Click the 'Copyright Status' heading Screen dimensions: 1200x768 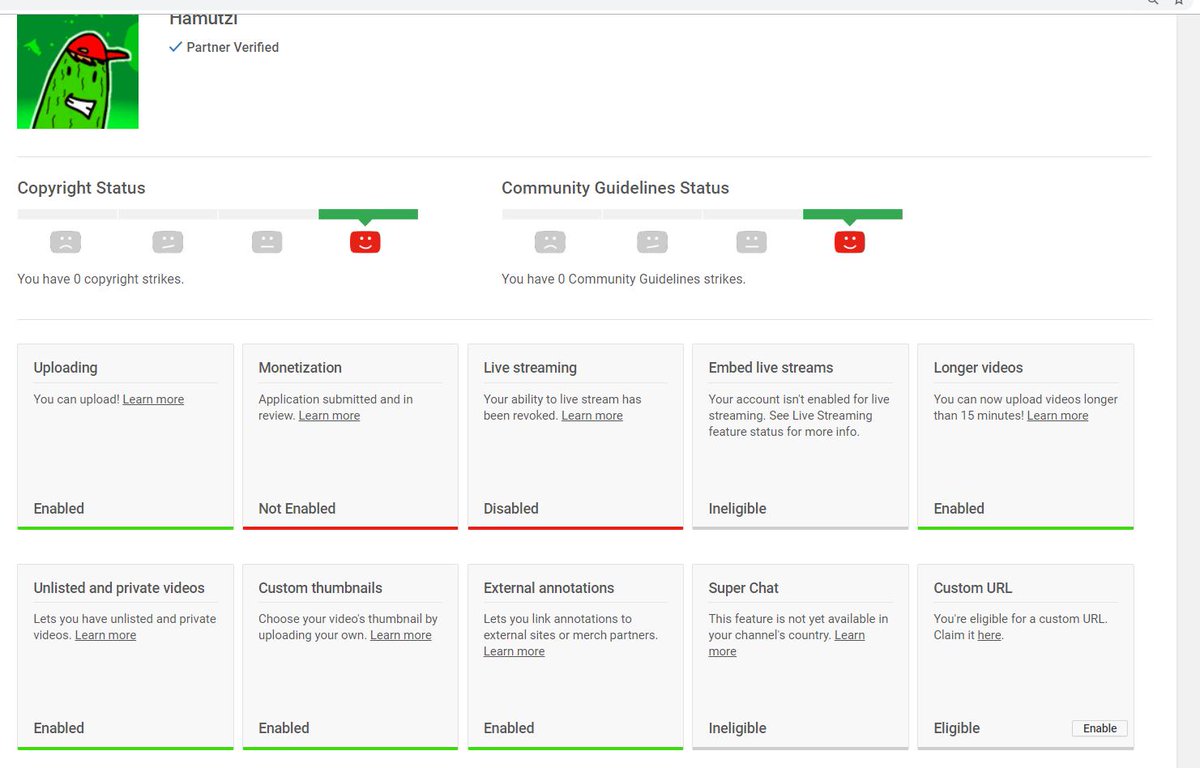pos(81,188)
